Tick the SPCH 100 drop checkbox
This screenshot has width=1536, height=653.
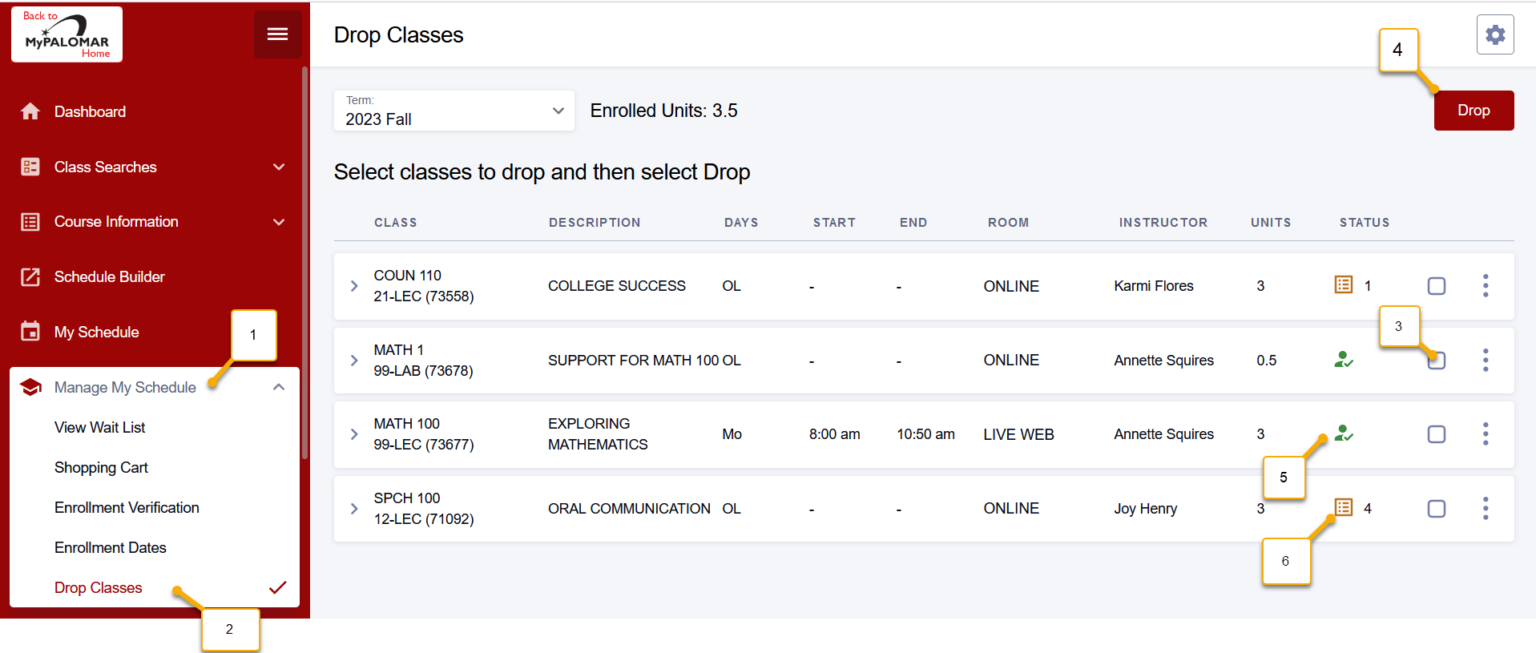[x=1436, y=508]
